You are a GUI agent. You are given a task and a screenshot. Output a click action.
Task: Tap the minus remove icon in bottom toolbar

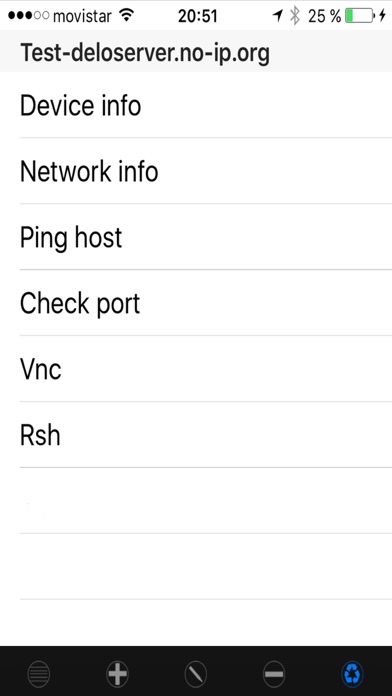point(274,674)
